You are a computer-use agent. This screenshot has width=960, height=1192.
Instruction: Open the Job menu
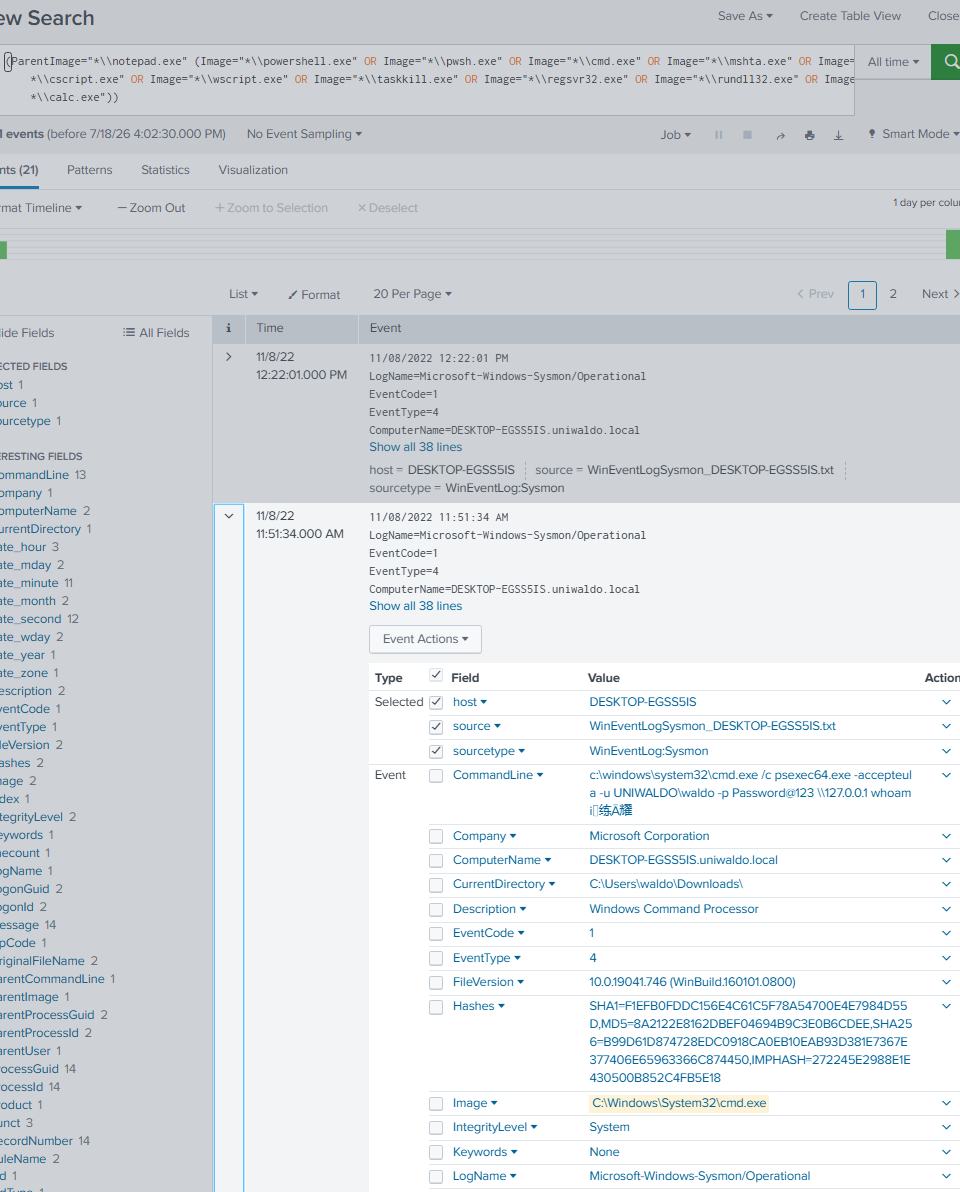pos(676,135)
